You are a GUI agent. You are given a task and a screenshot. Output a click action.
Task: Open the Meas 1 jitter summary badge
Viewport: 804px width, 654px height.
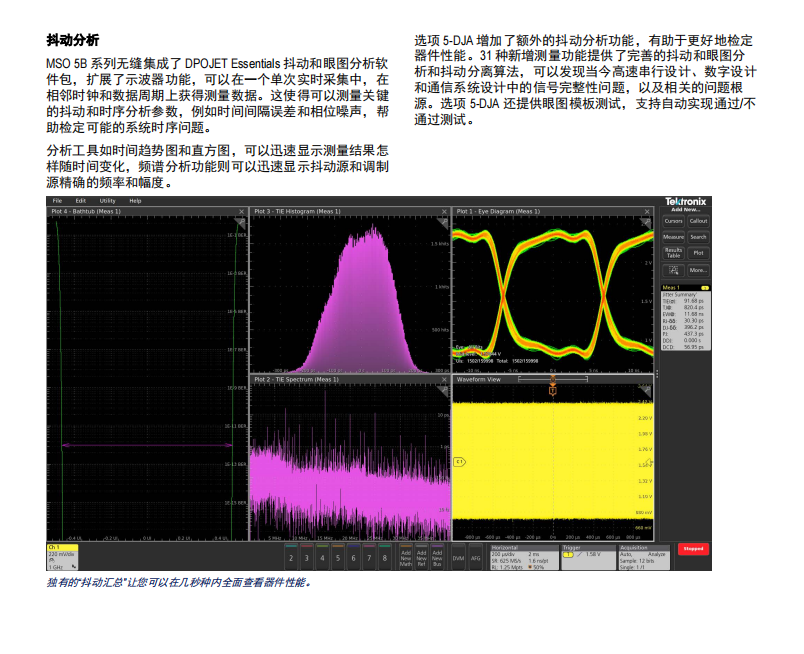point(686,318)
